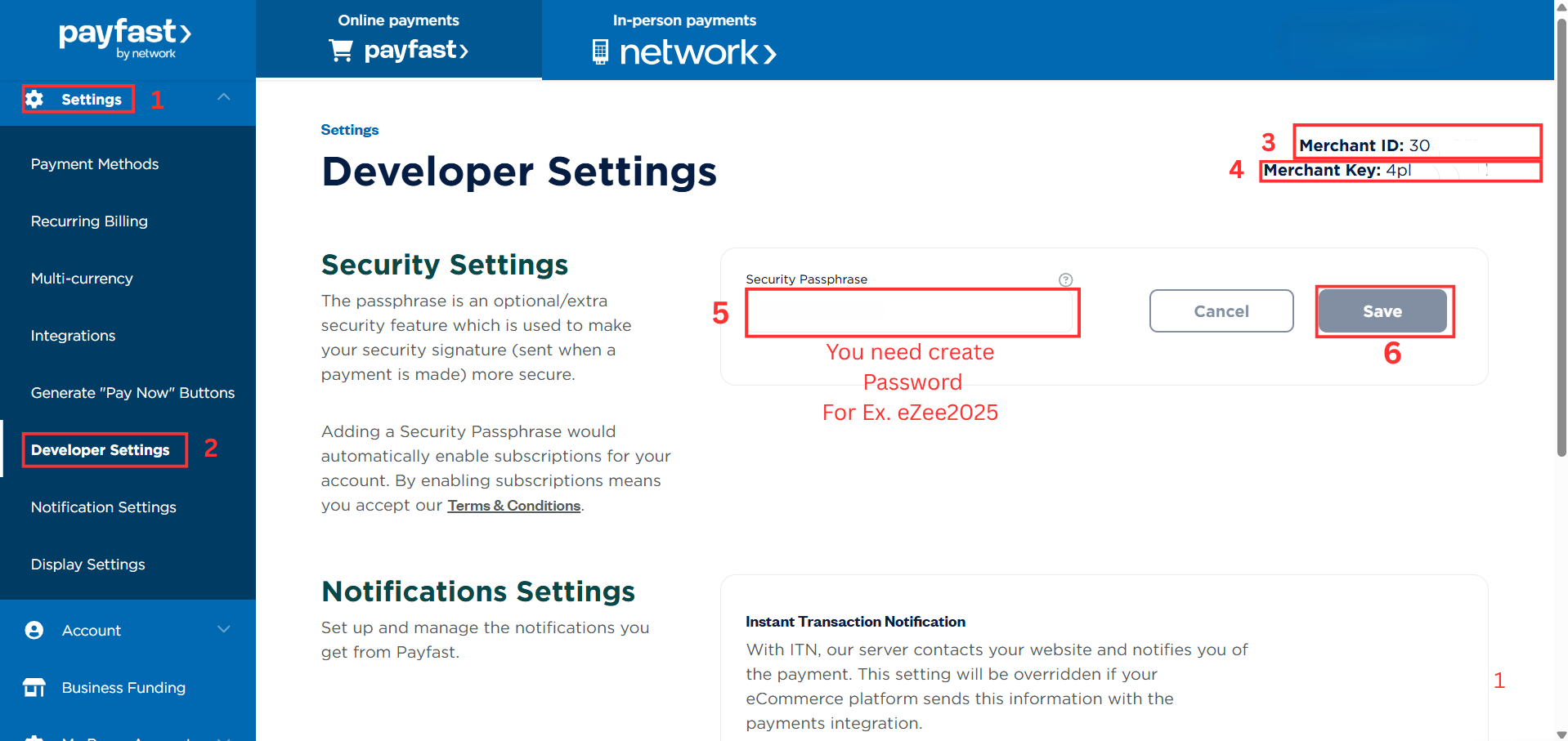This screenshot has width=1568, height=741.
Task: Click the Merchant Key value text
Action: (1399, 170)
